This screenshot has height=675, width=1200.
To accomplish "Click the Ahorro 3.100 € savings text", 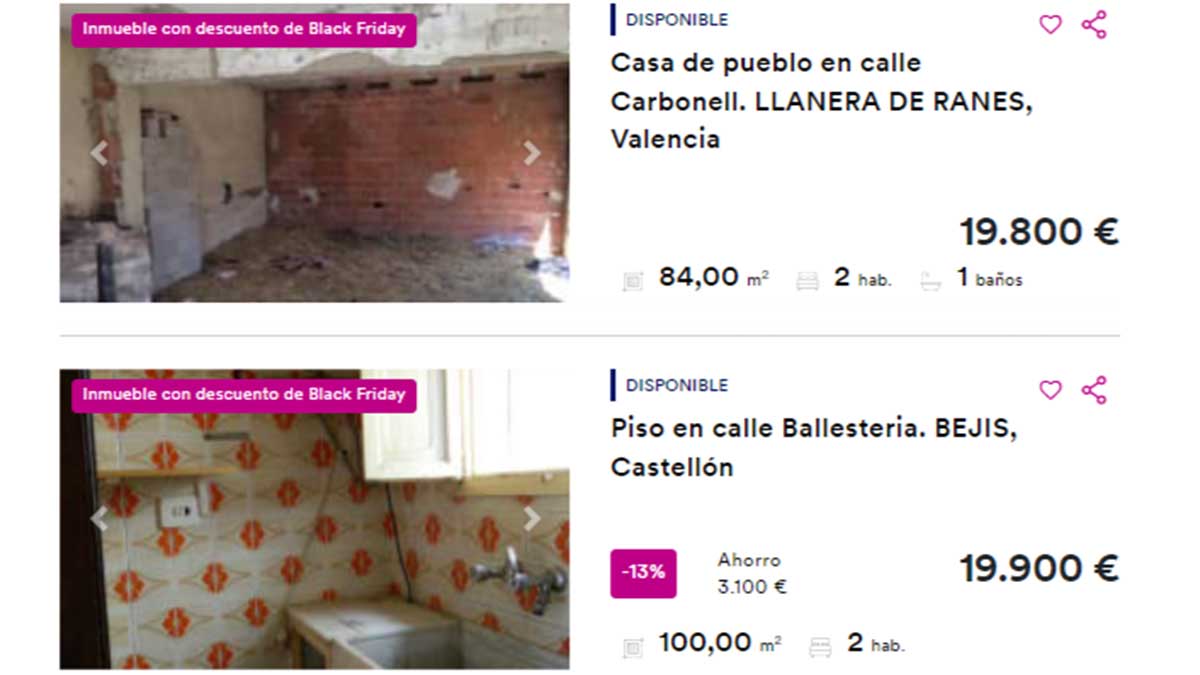I will click(752, 574).
